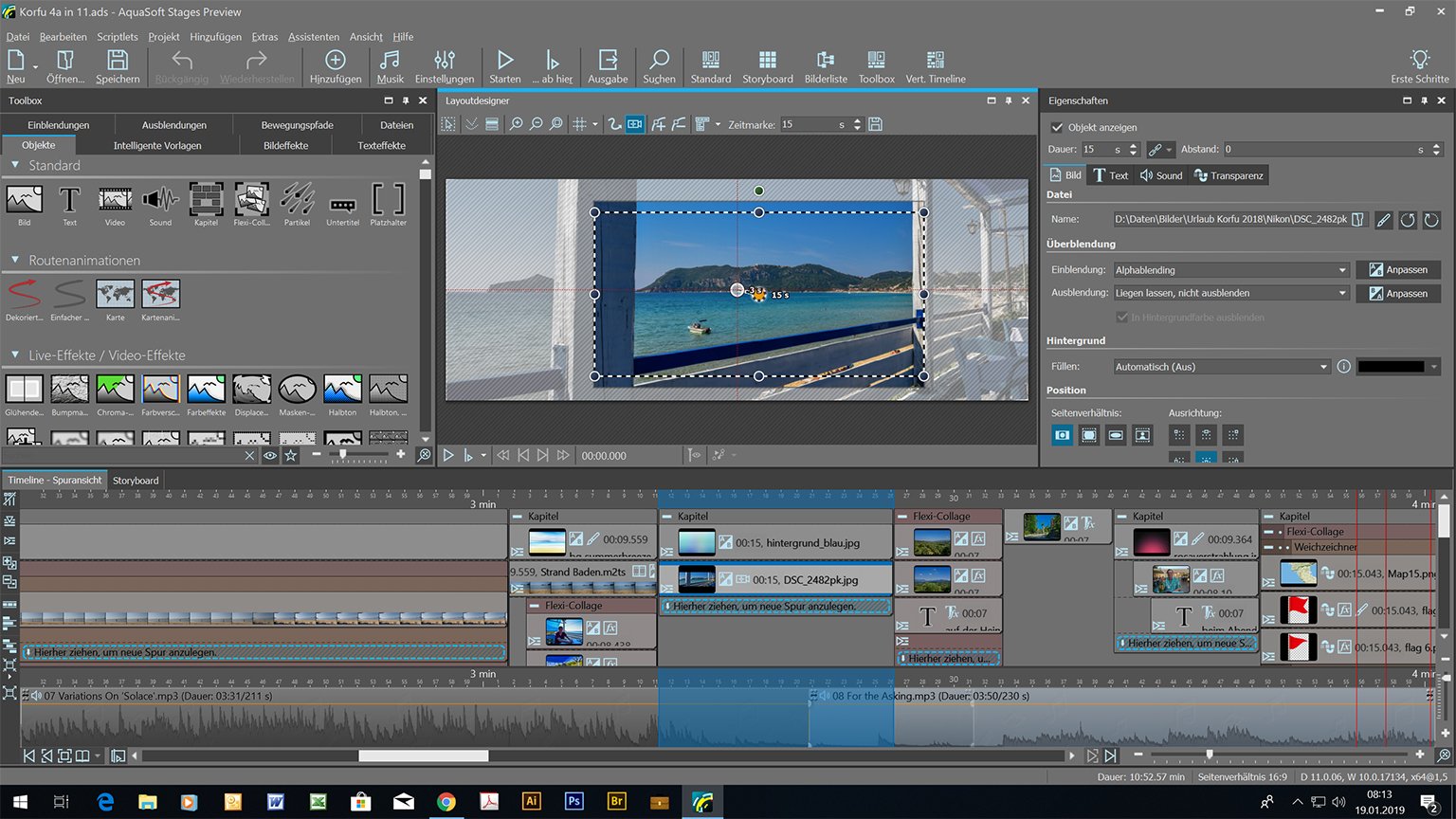This screenshot has width=1456, height=819.
Task: Toggle the eye icon in Toolbox search bar
Action: click(270, 456)
